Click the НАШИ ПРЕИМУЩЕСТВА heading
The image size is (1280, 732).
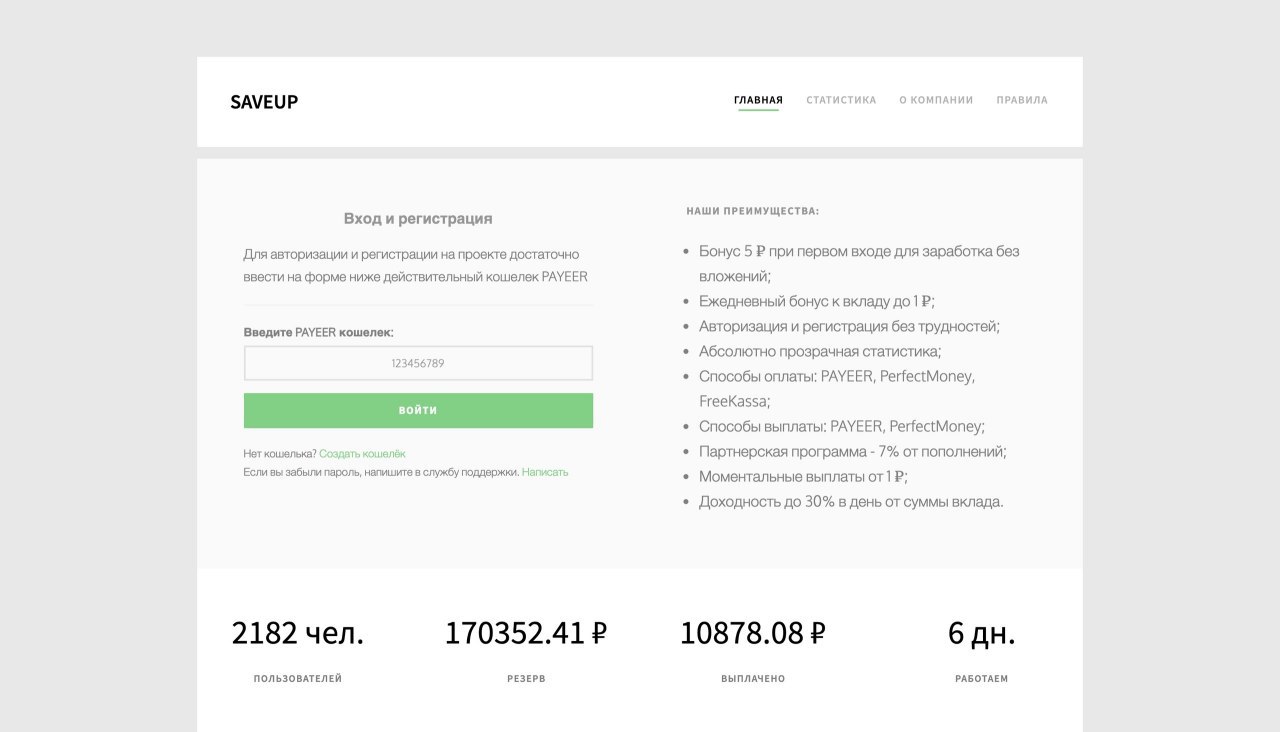[752, 212]
